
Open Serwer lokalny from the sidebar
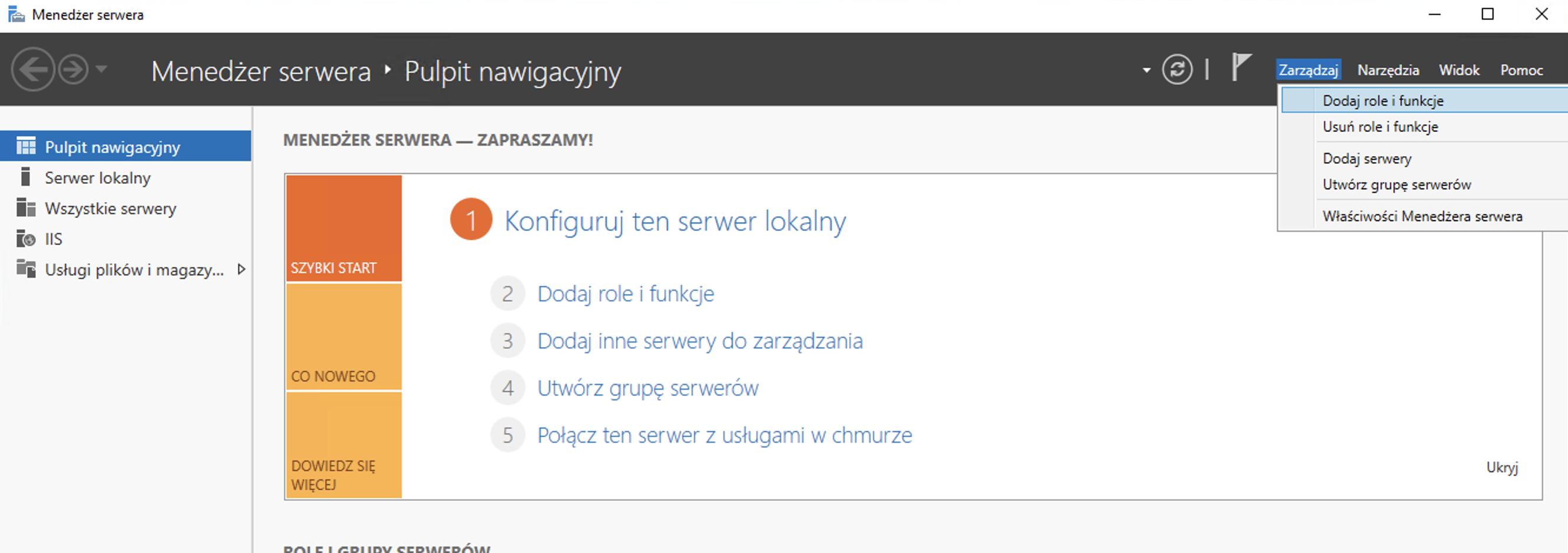tap(97, 177)
